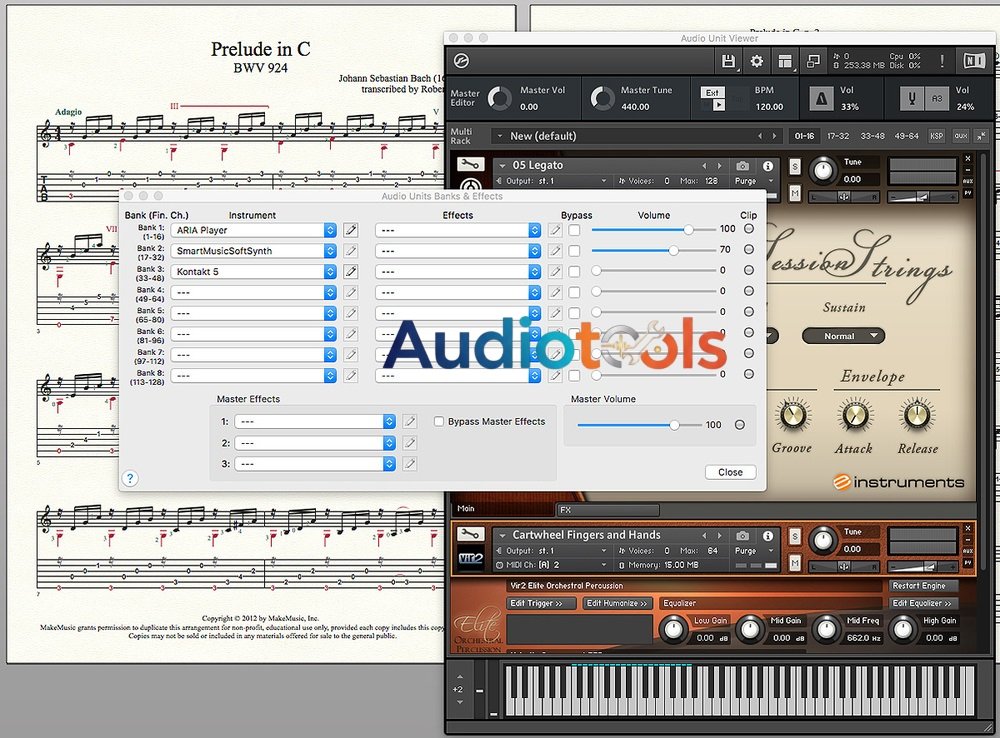Mute the Cartwheel Fingers and Hands instrument
1000x738 pixels.
(796, 563)
